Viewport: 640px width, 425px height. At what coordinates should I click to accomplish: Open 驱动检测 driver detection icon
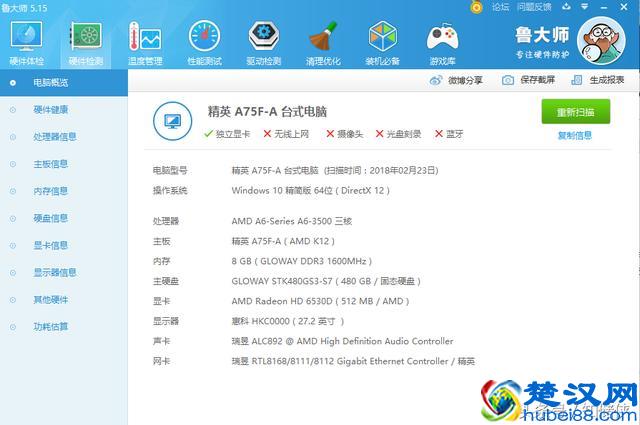[264, 43]
